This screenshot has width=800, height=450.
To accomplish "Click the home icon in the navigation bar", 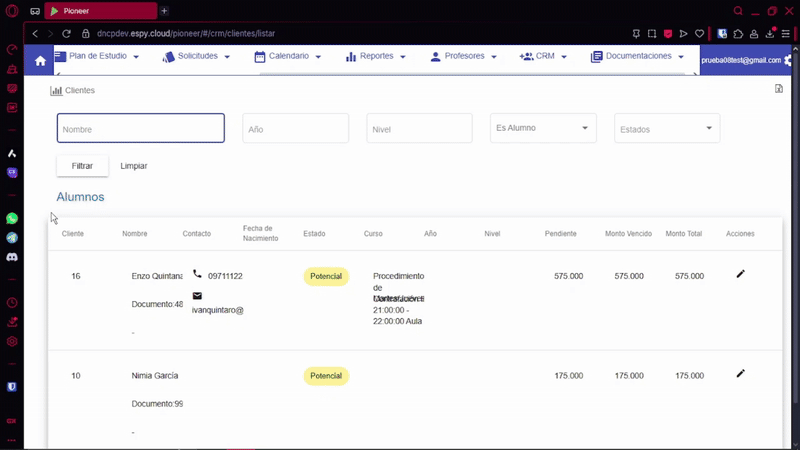I will (40, 61).
